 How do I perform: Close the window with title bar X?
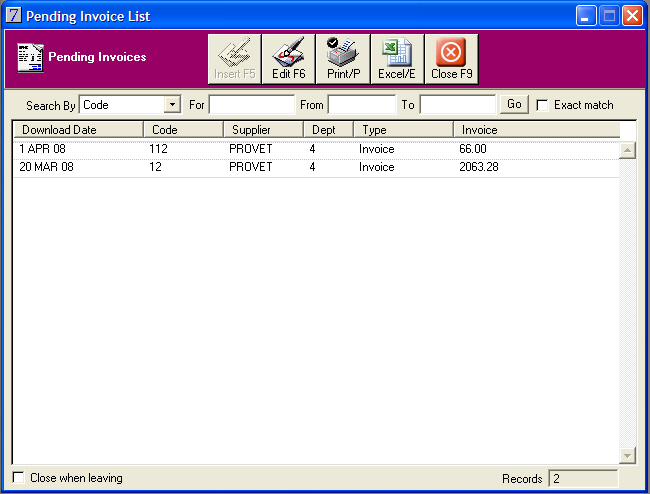[633, 16]
